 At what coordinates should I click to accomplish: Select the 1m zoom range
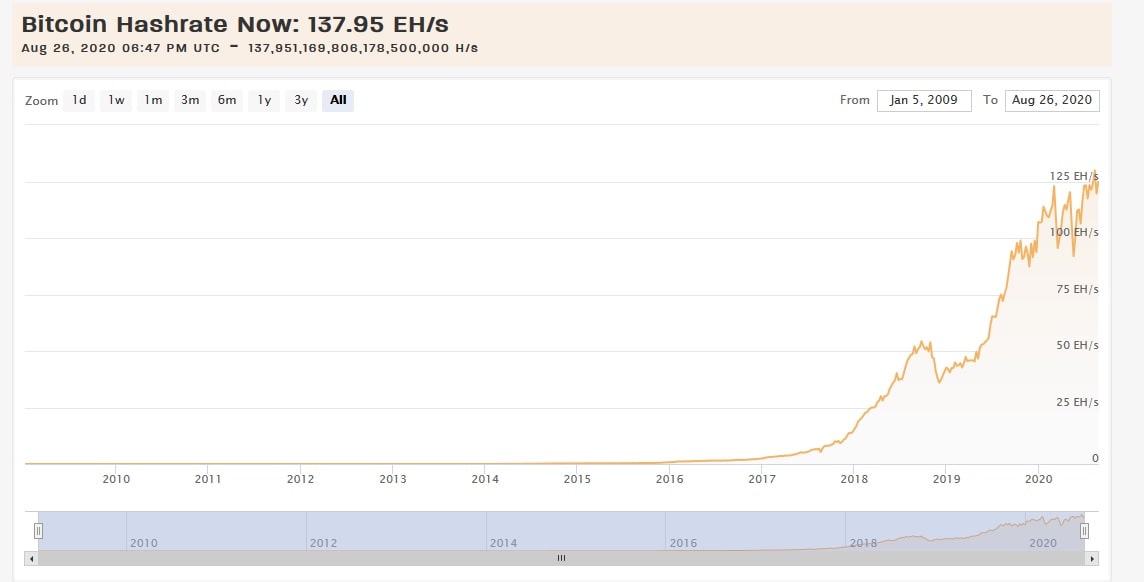[x=153, y=101]
